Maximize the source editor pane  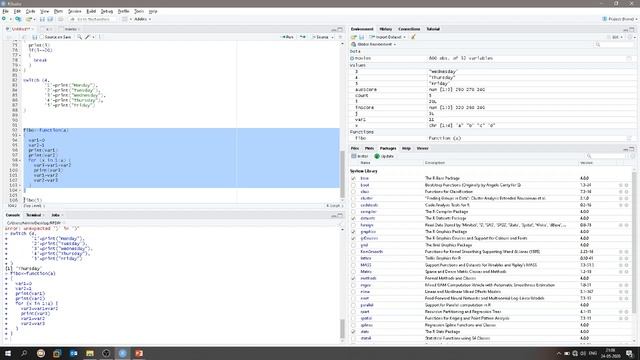(340, 29)
